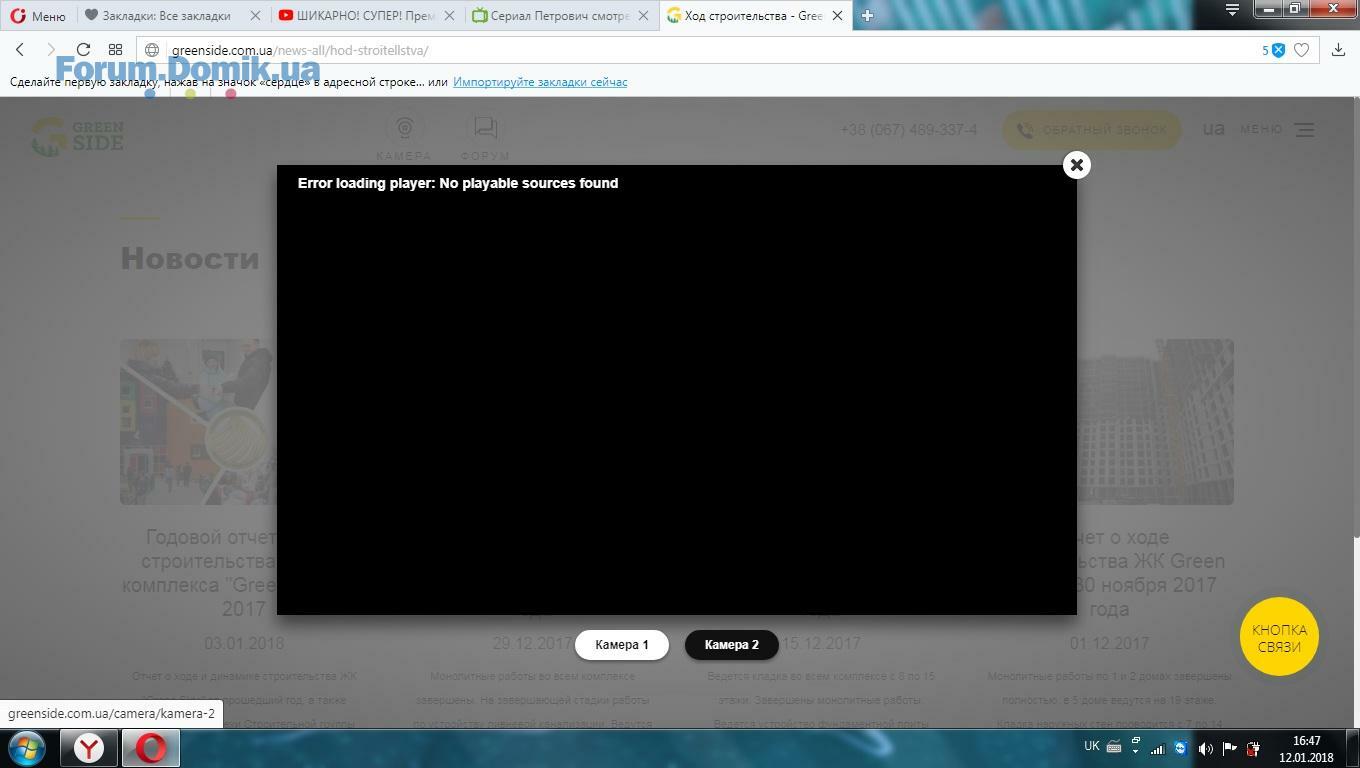The height and width of the screenshot is (768, 1360).
Task: Switch to Камера 2 feed
Action: 732,645
